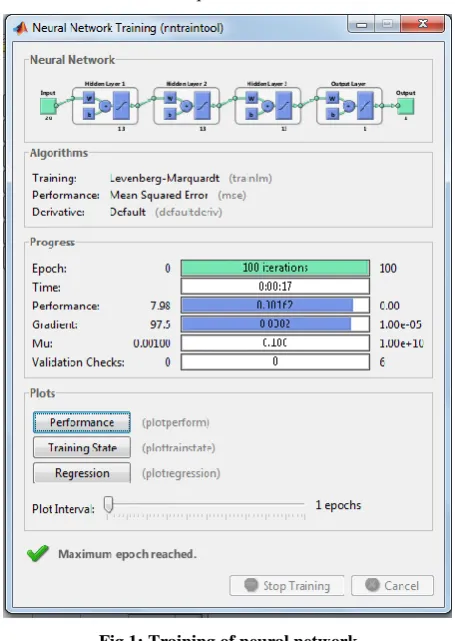This screenshot has height=641, width=455.
Task: Click Hidden Layer 1 sum node
Action: coord(105,106)
